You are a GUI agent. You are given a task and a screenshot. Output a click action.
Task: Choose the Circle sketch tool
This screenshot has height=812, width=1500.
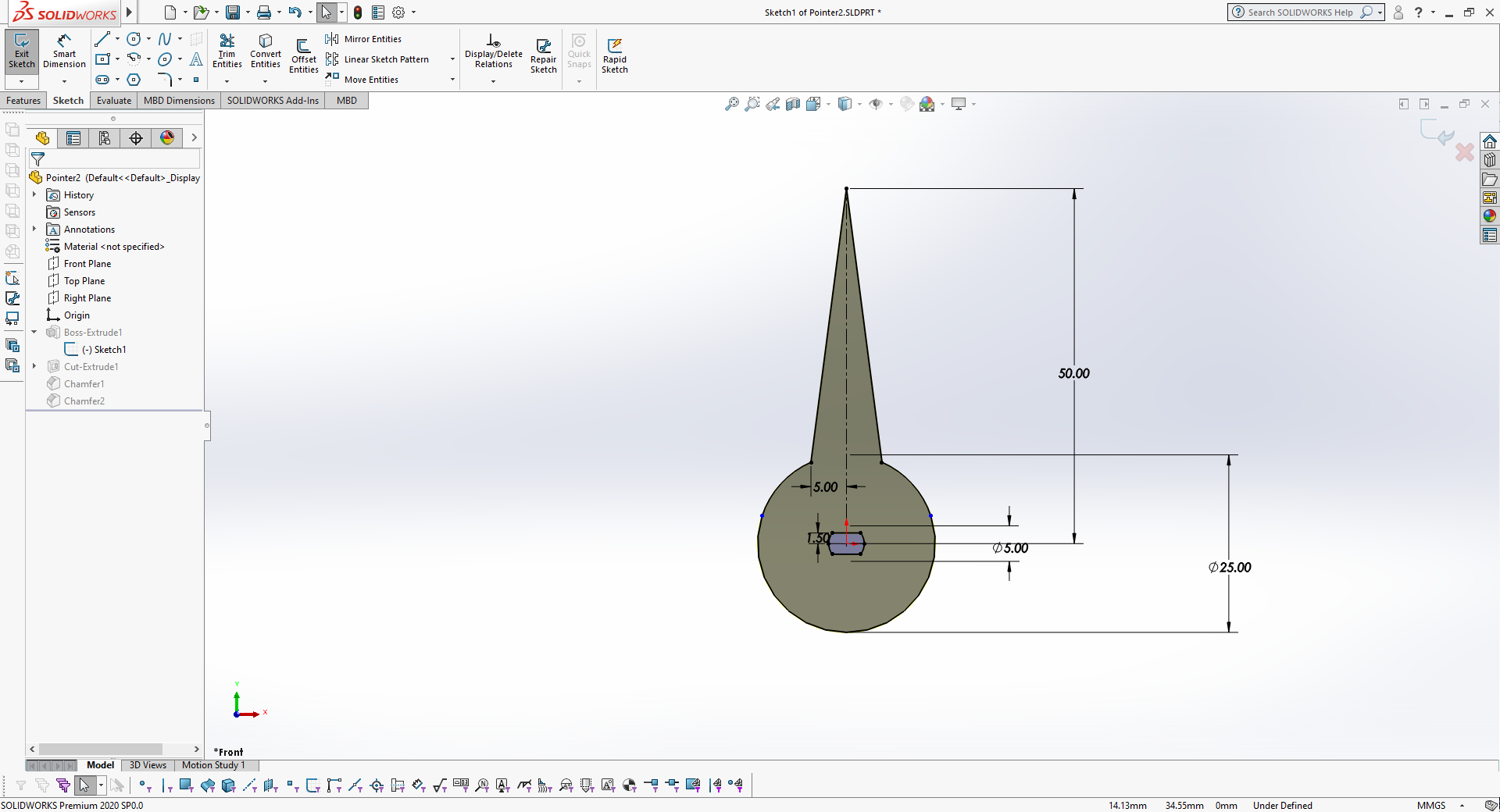[x=134, y=39]
